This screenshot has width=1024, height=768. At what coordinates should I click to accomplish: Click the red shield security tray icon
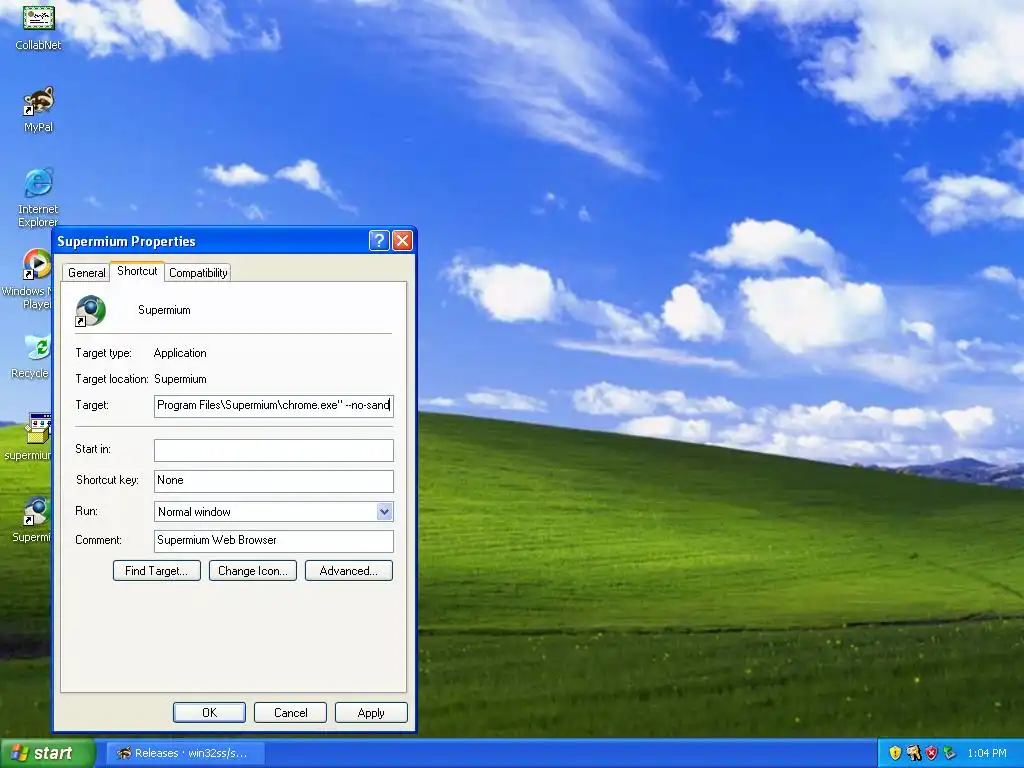(x=931, y=753)
